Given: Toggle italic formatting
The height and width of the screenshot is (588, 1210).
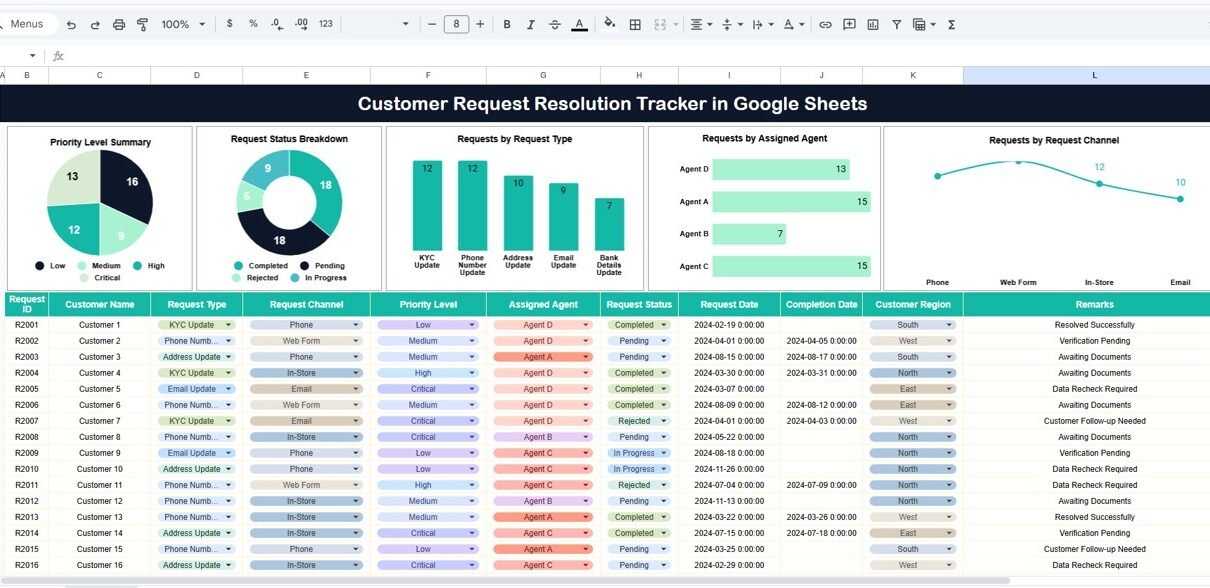Looking at the screenshot, I should point(531,24).
